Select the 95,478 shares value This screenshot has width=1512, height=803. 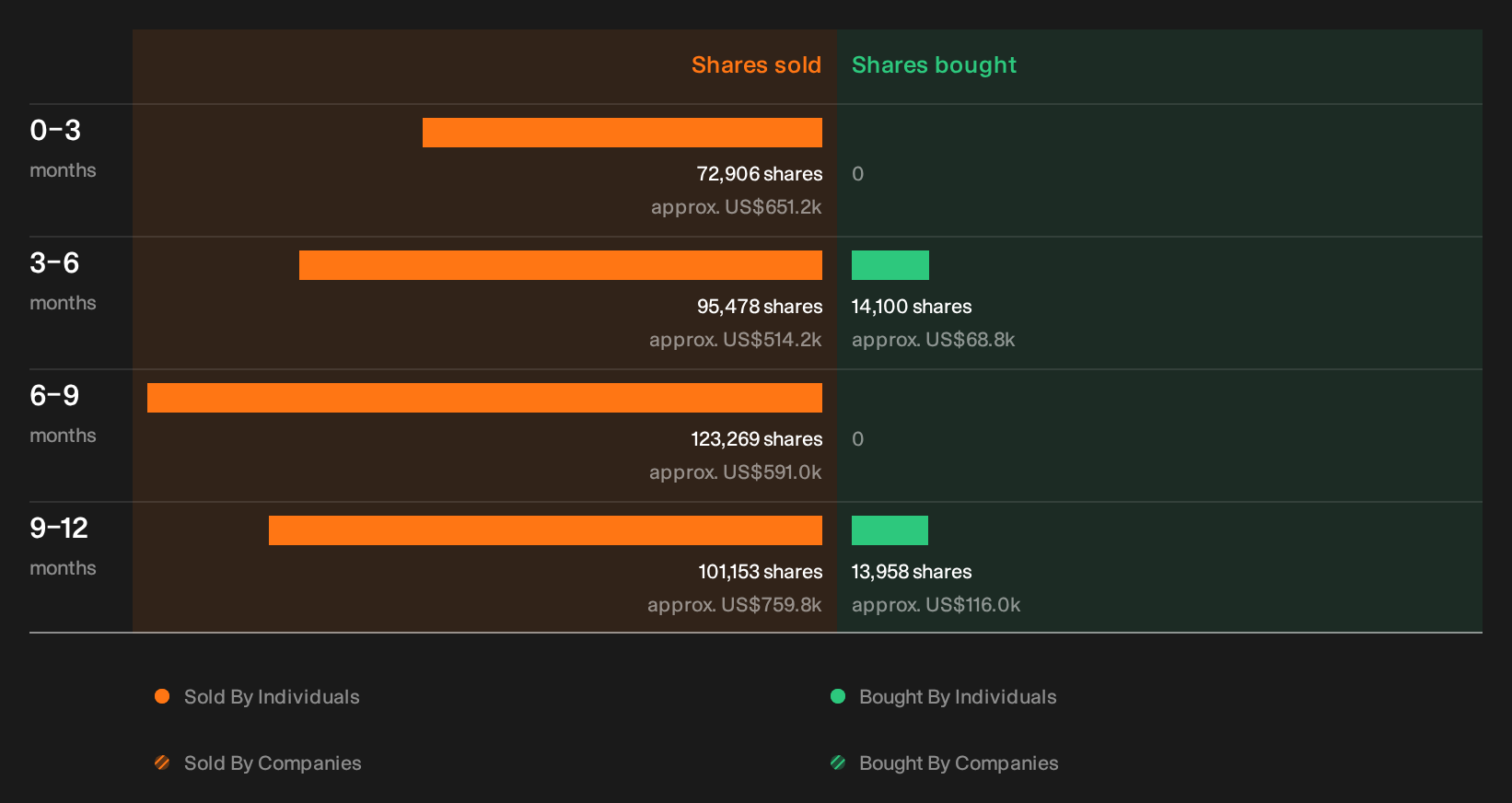(x=760, y=307)
